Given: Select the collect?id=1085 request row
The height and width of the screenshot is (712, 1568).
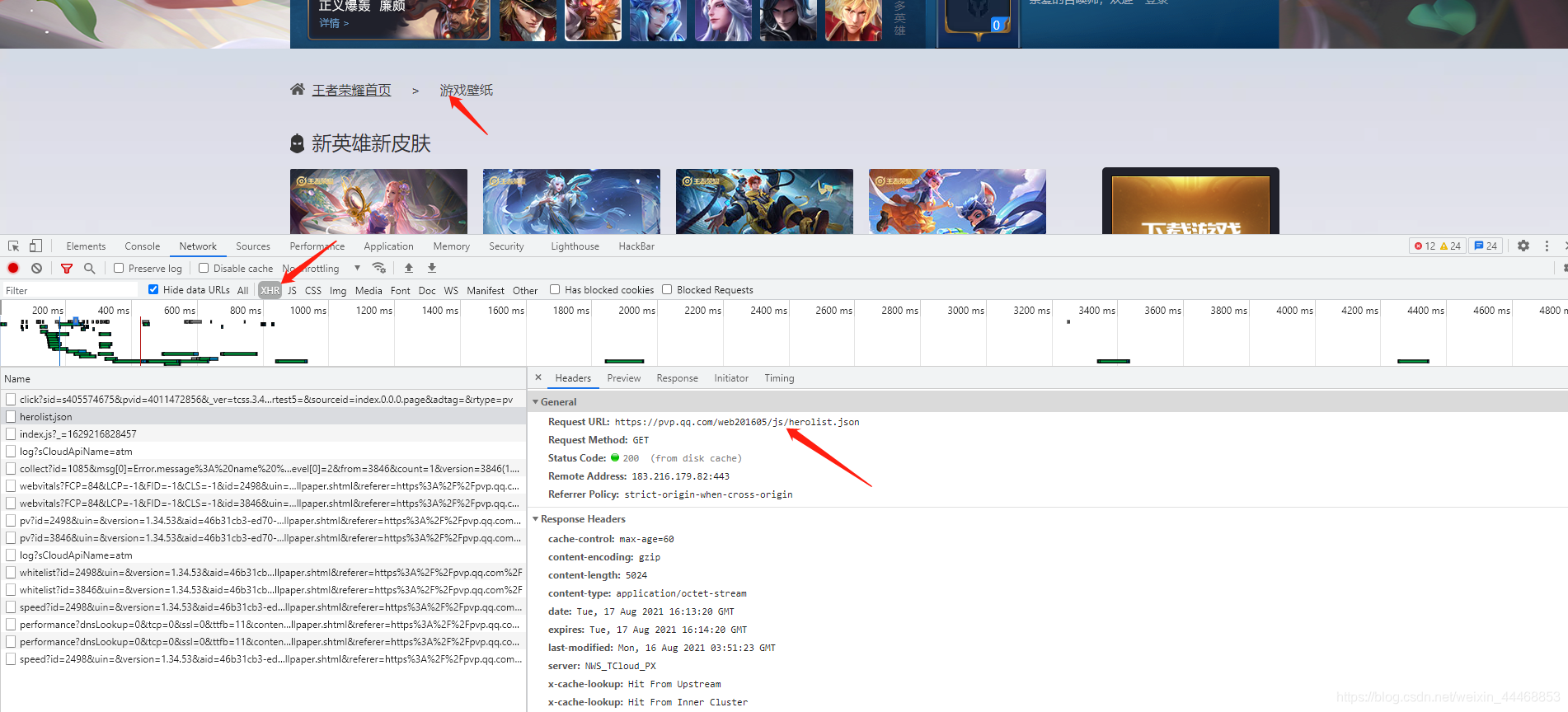Looking at the screenshot, I should point(263,469).
